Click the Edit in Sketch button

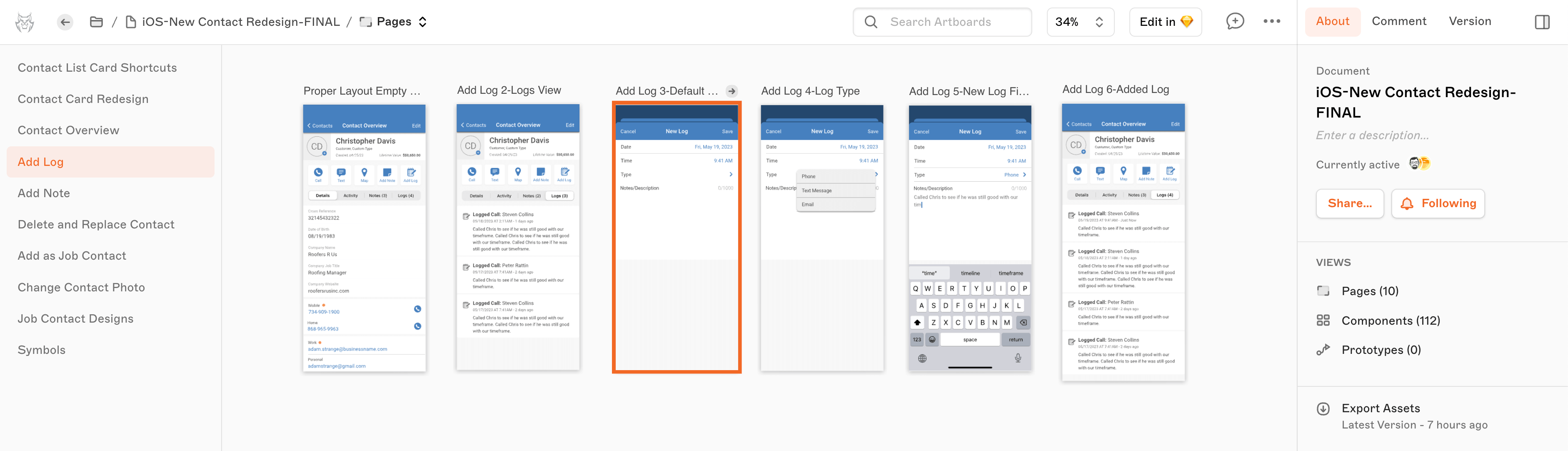1165,22
